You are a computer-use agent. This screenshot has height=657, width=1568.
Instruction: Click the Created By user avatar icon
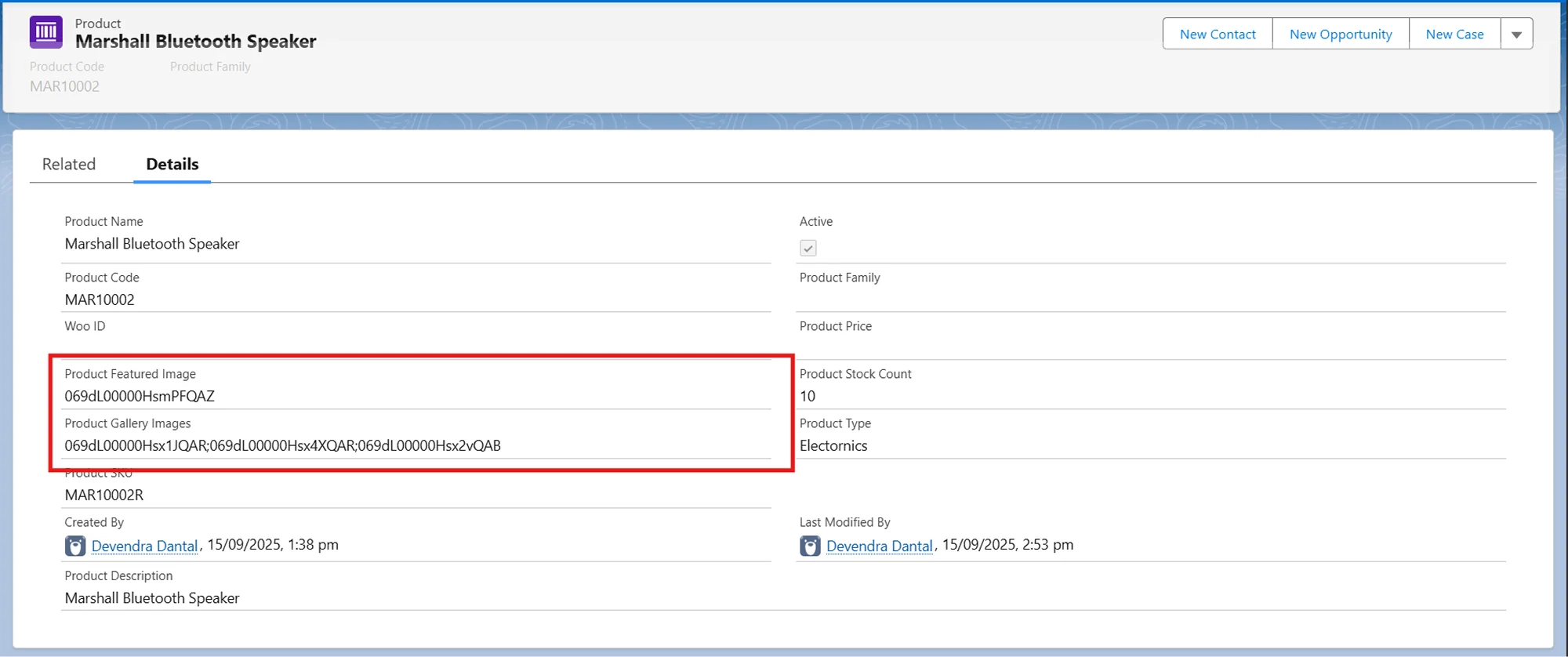[x=75, y=546]
